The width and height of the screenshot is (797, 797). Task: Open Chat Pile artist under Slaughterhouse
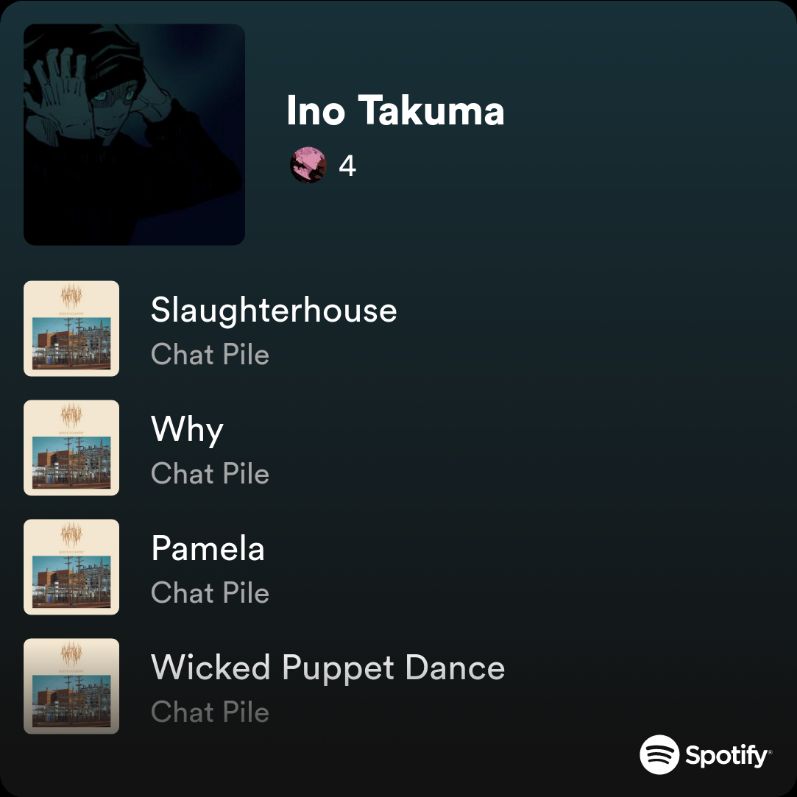tap(210, 354)
